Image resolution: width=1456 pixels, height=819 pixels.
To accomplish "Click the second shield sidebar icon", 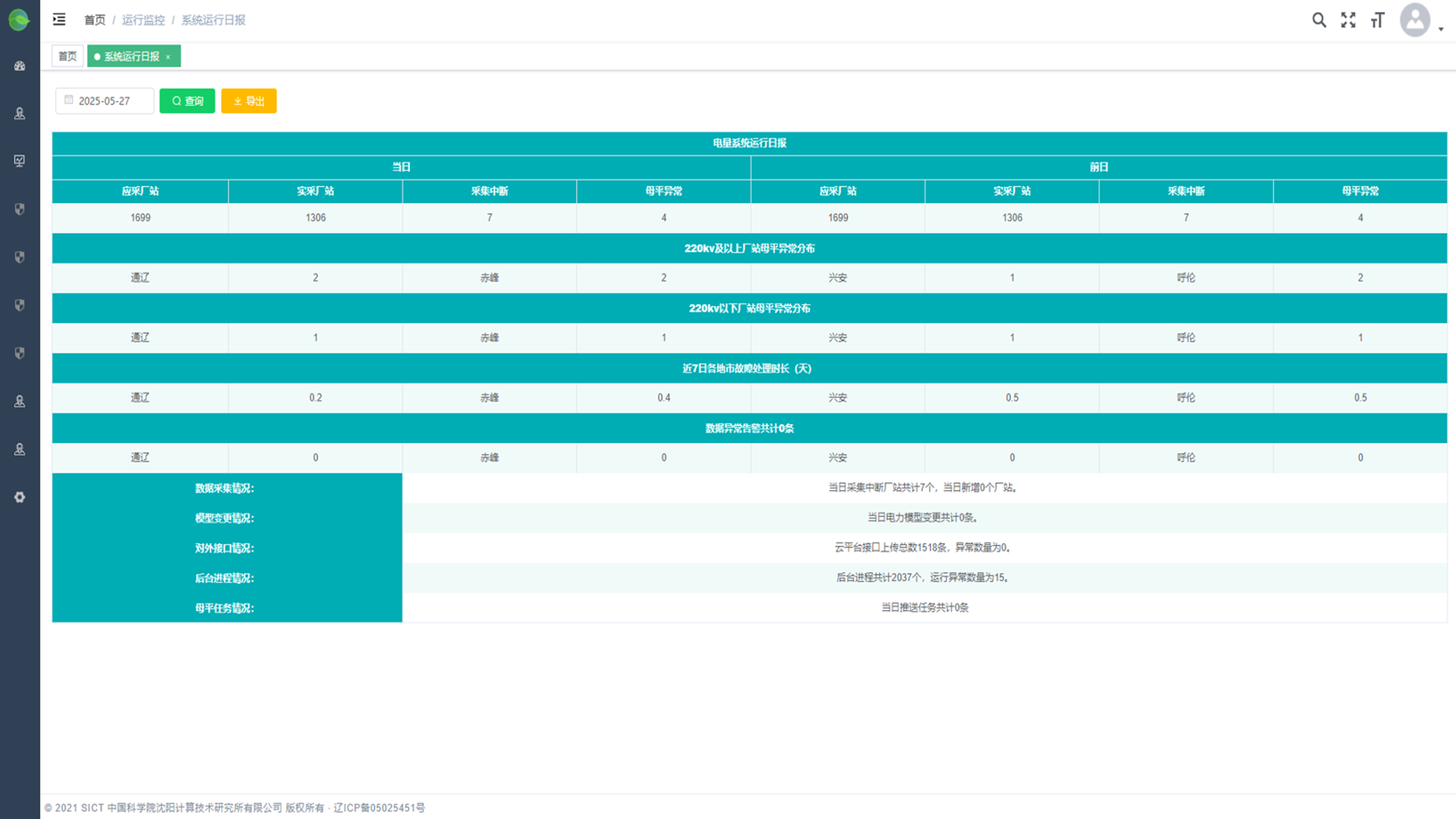I will [x=20, y=257].
